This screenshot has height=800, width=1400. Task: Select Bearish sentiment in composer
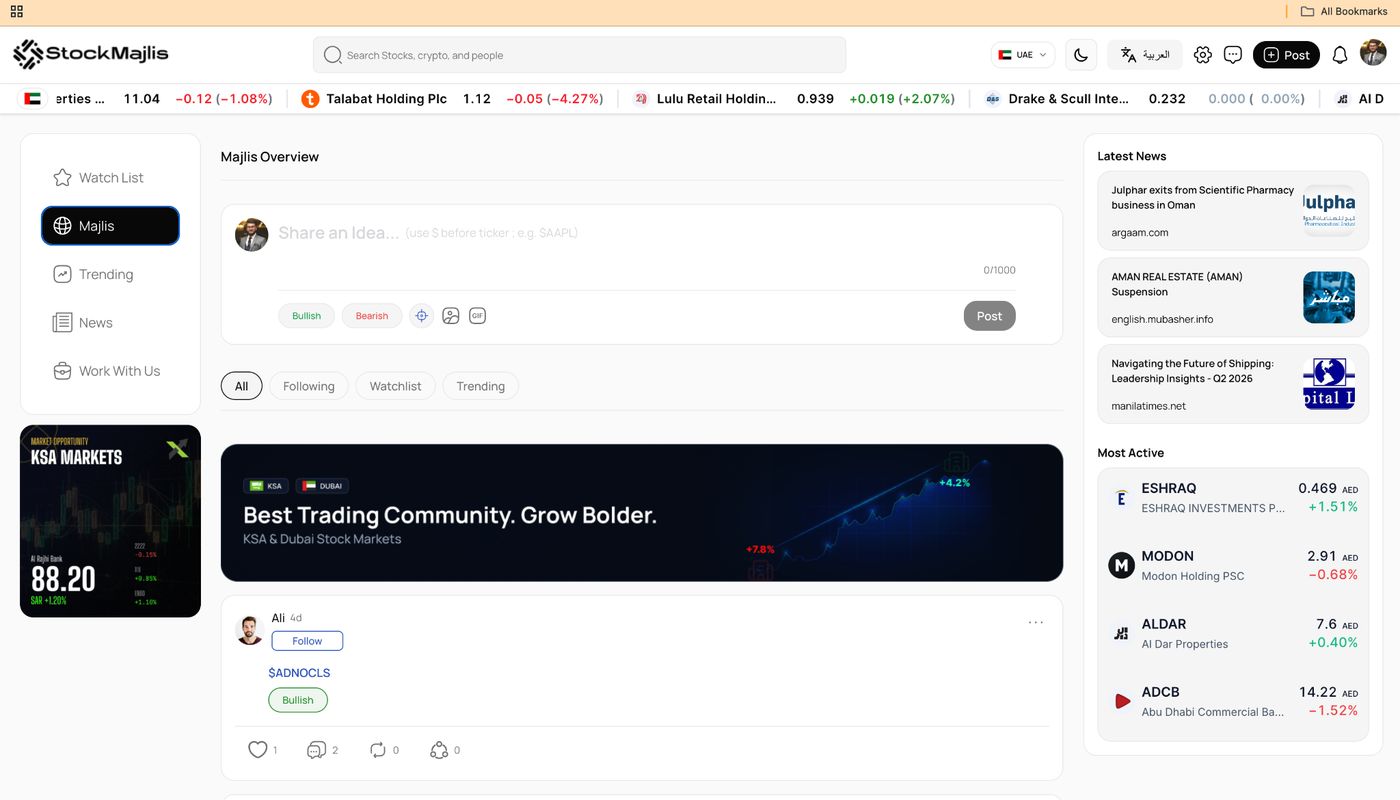372,316
